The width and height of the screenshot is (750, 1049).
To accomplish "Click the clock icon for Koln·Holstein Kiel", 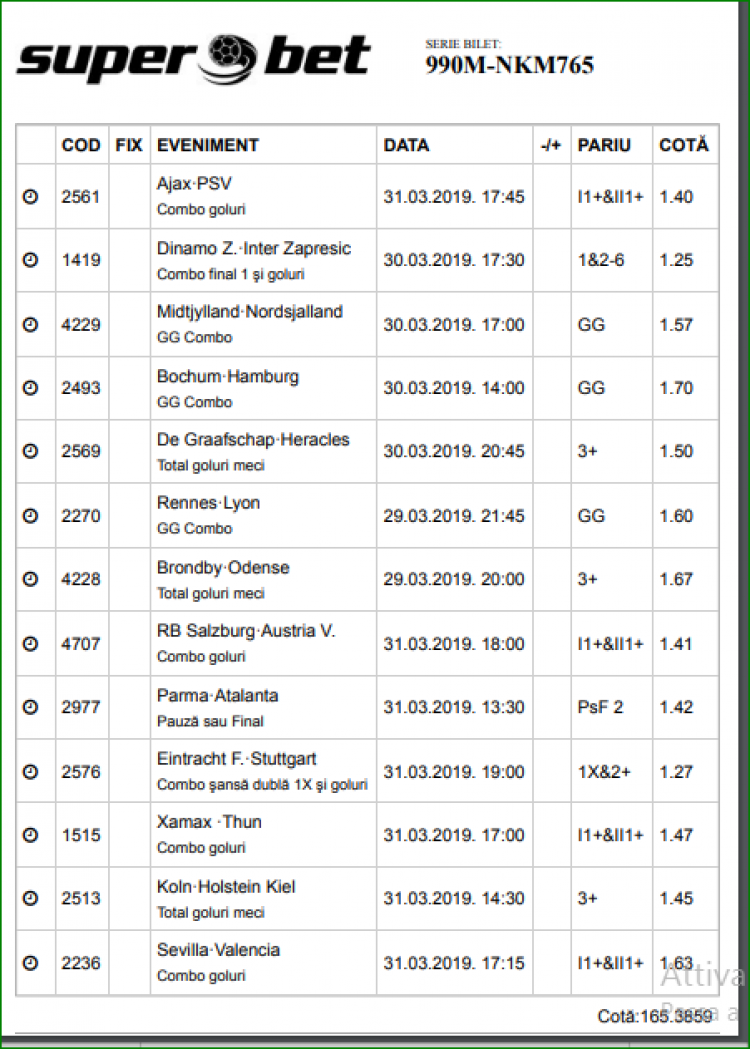I will point(30,898).
